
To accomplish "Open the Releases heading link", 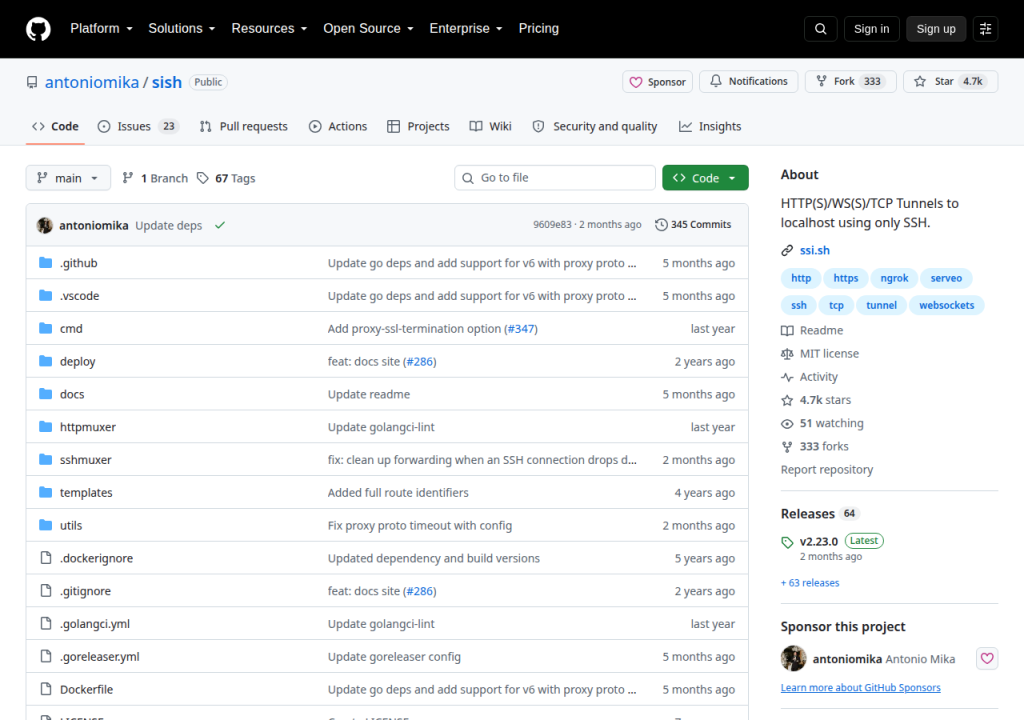I will (x=808, y=514).
